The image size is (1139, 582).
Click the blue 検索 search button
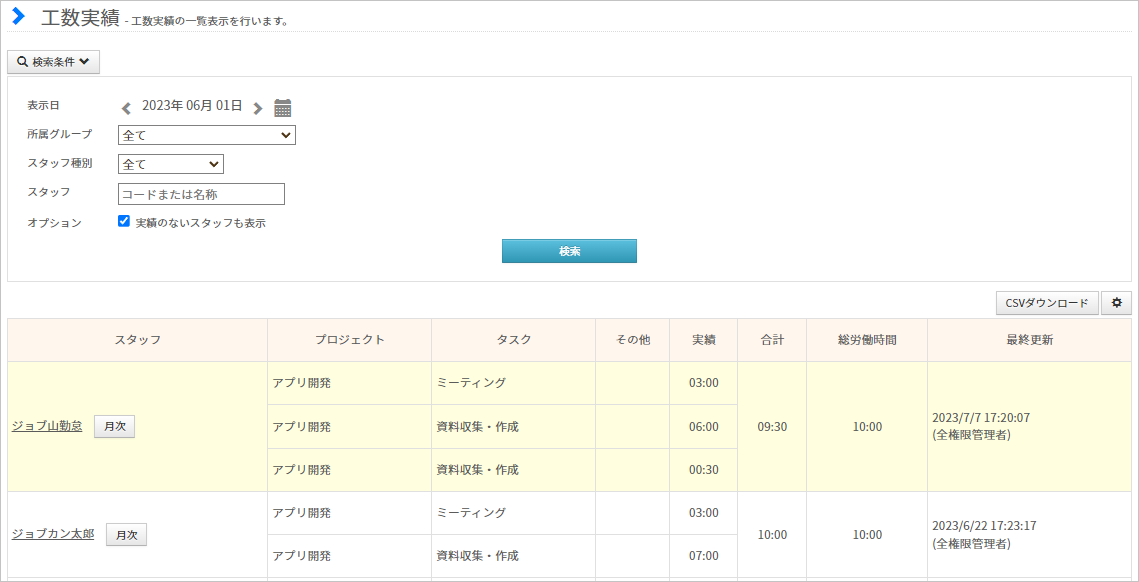570,251
